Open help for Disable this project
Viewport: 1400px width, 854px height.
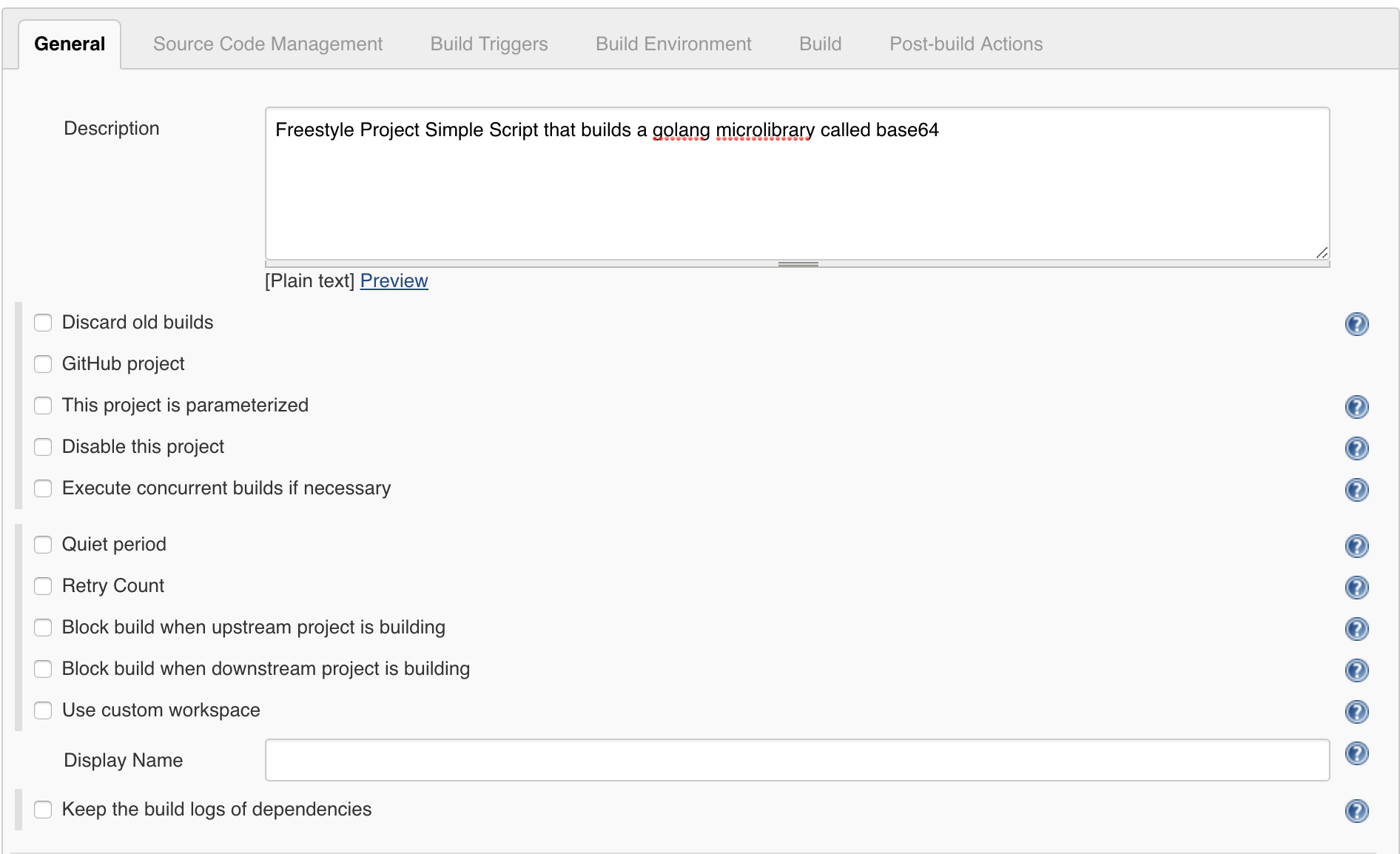(1356, 448)
